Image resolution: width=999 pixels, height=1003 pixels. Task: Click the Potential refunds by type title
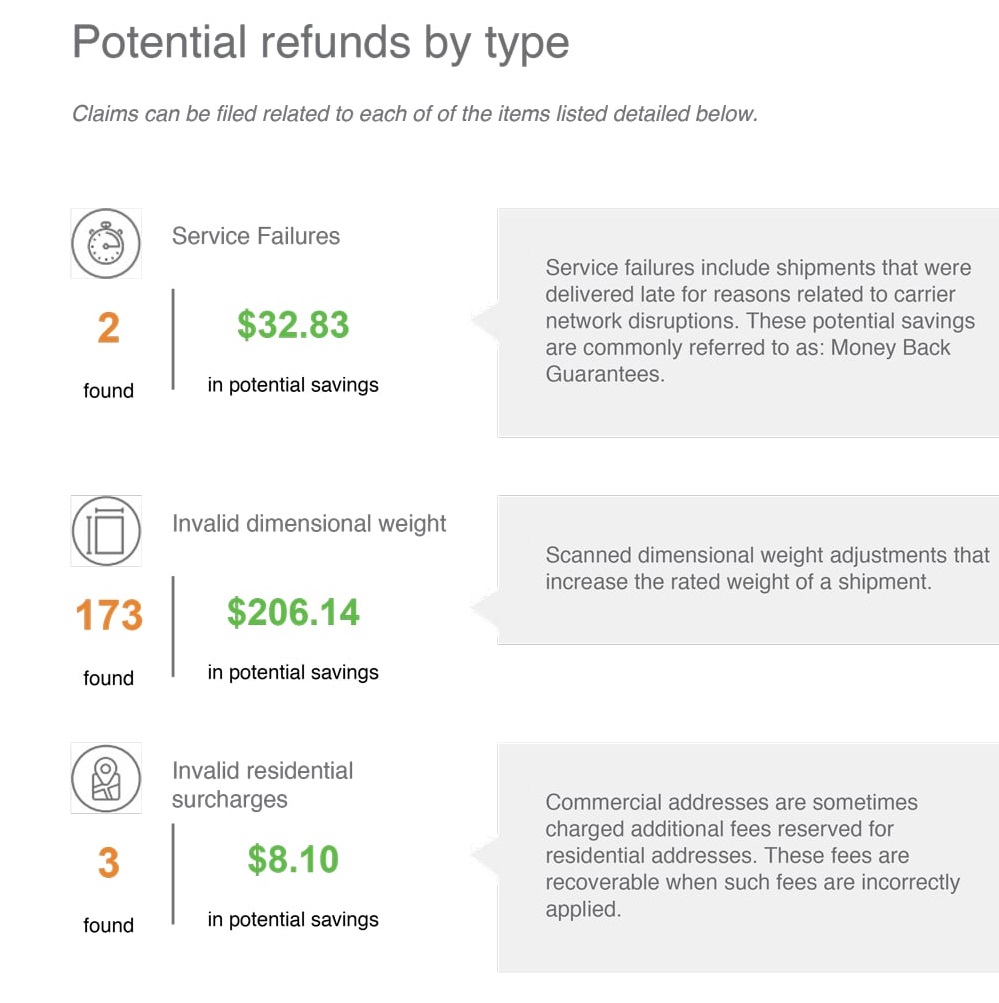tap(320, 43)
